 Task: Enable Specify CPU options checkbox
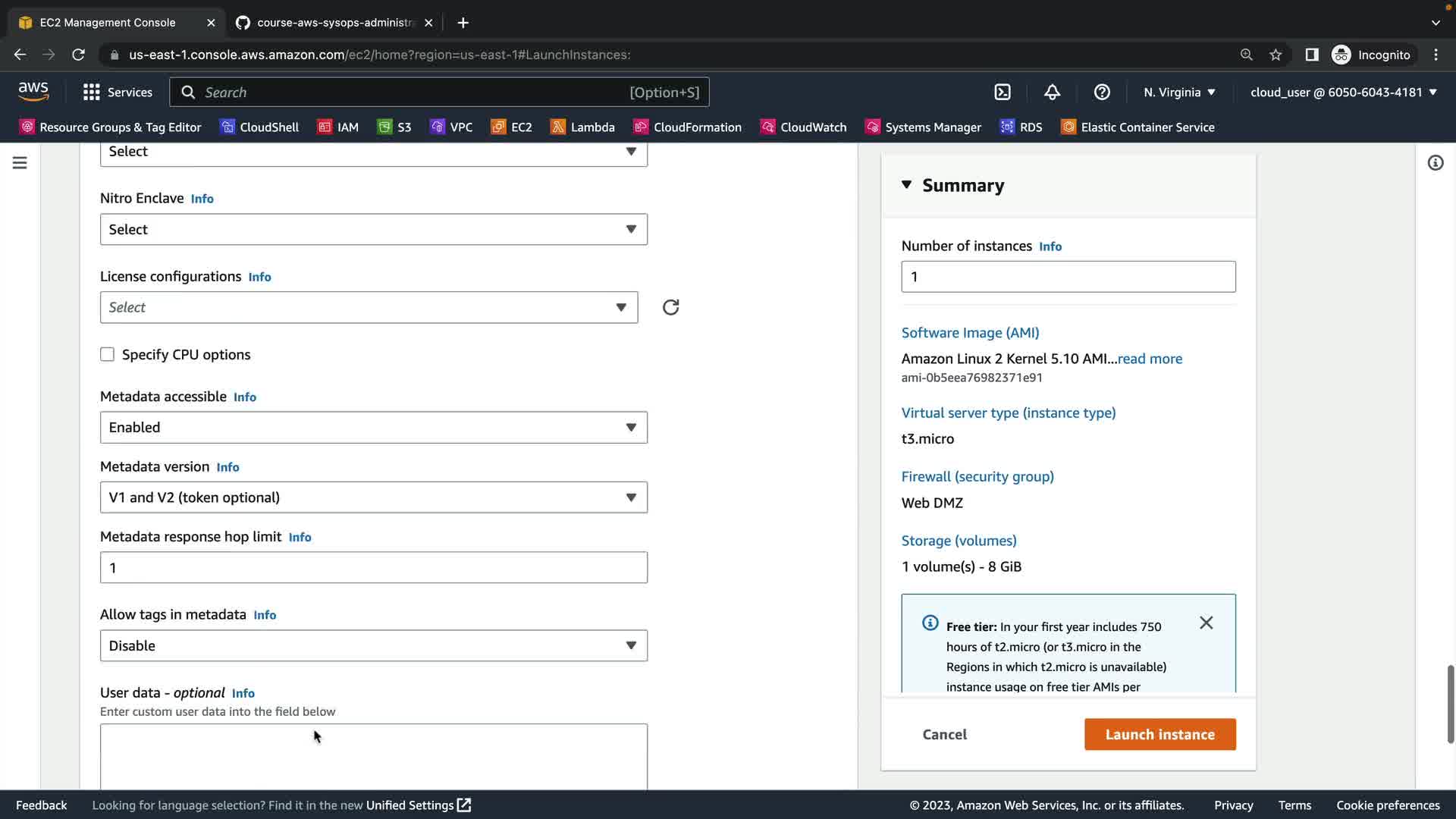(x=107, y=354)
